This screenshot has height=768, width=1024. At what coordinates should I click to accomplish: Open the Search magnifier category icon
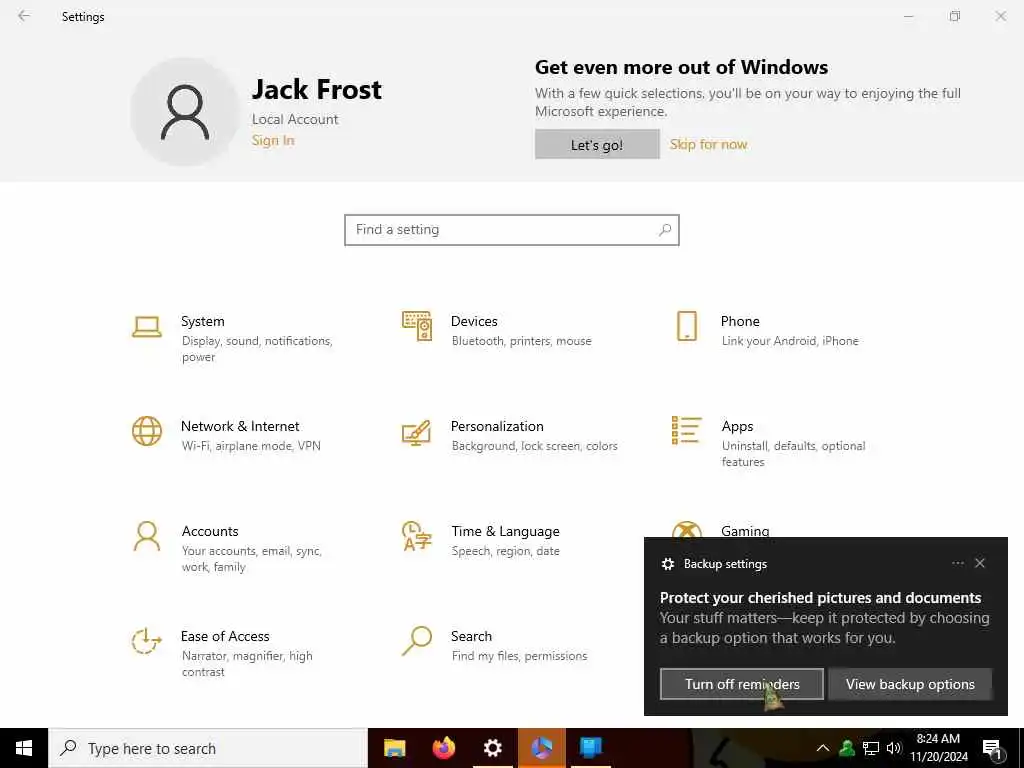(417, 641)
